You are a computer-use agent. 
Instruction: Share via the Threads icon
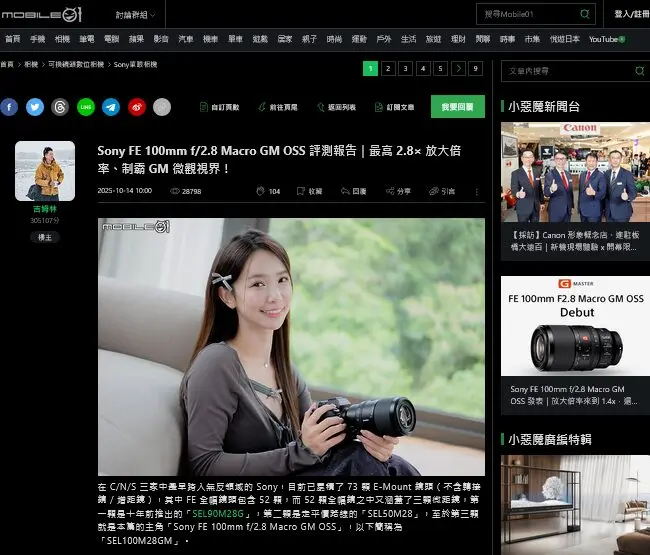(60, 107)
